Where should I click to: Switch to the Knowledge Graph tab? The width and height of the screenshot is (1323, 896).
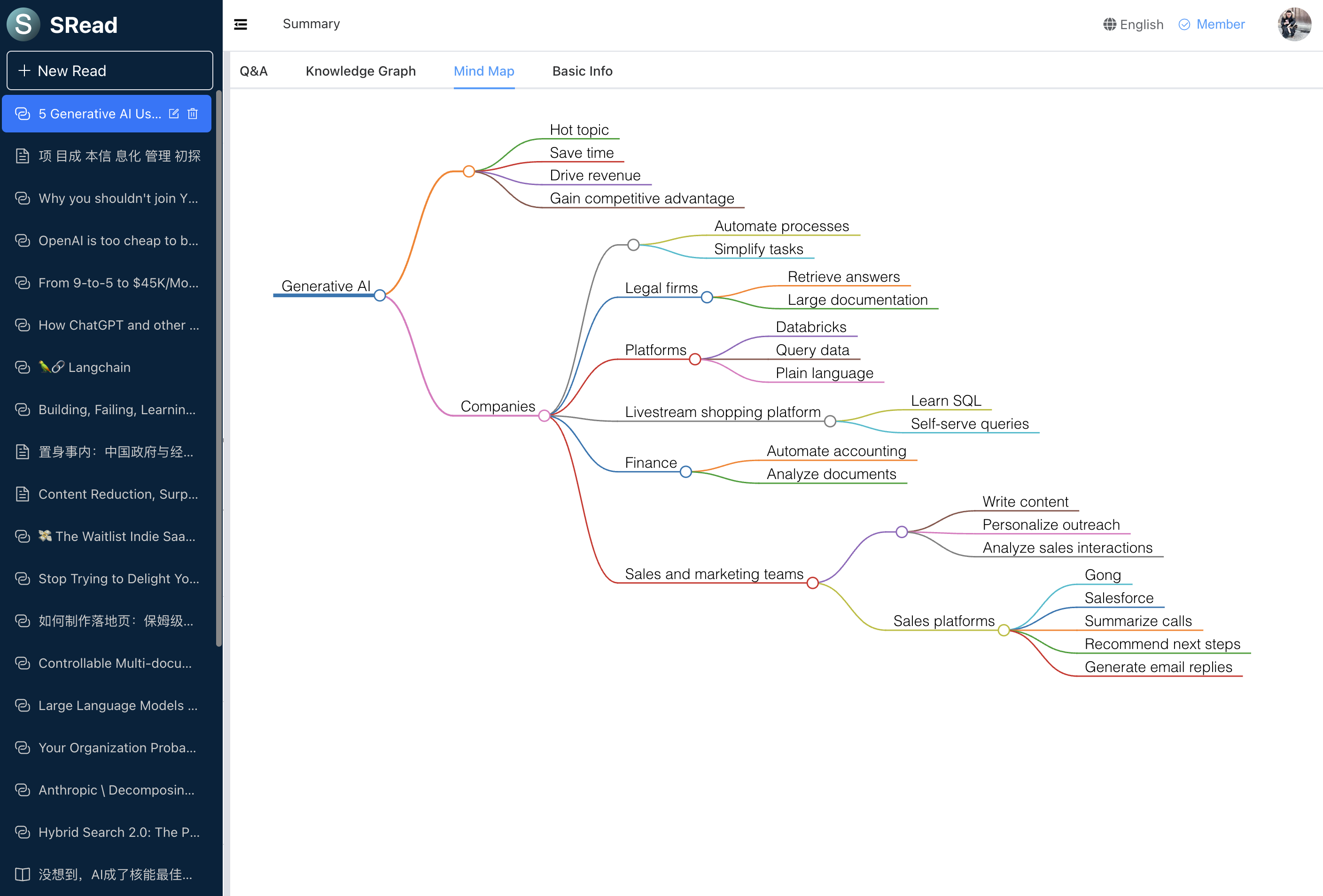360,71
